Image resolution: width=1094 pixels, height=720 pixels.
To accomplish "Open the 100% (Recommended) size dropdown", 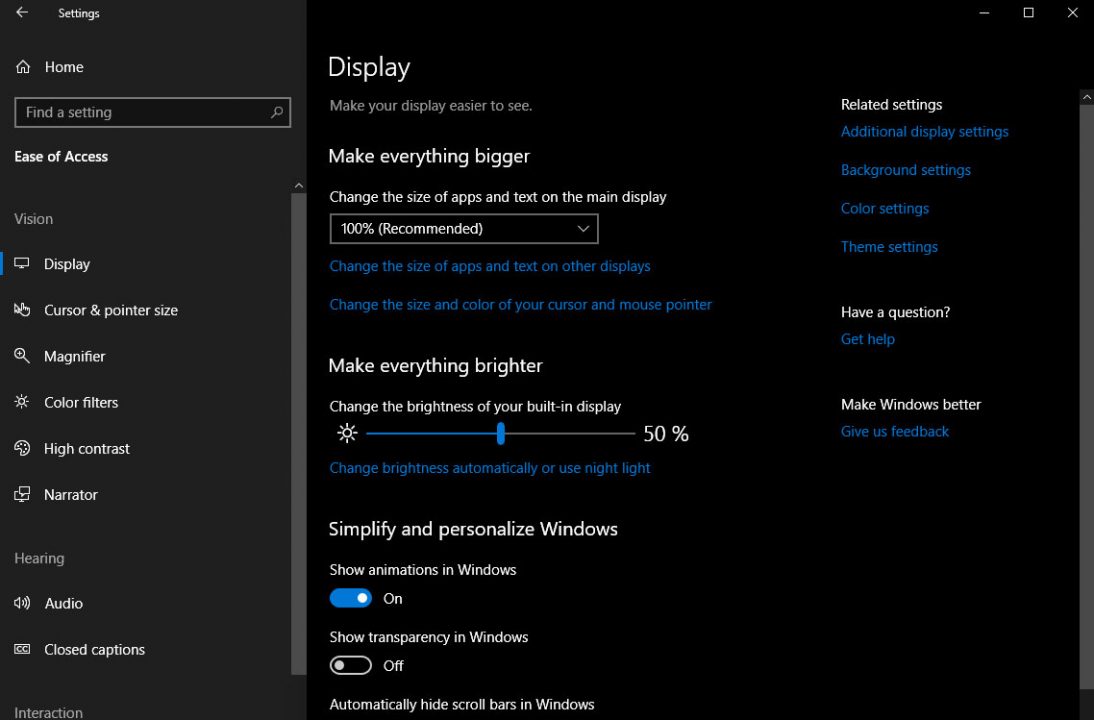I will coord(463,229).
